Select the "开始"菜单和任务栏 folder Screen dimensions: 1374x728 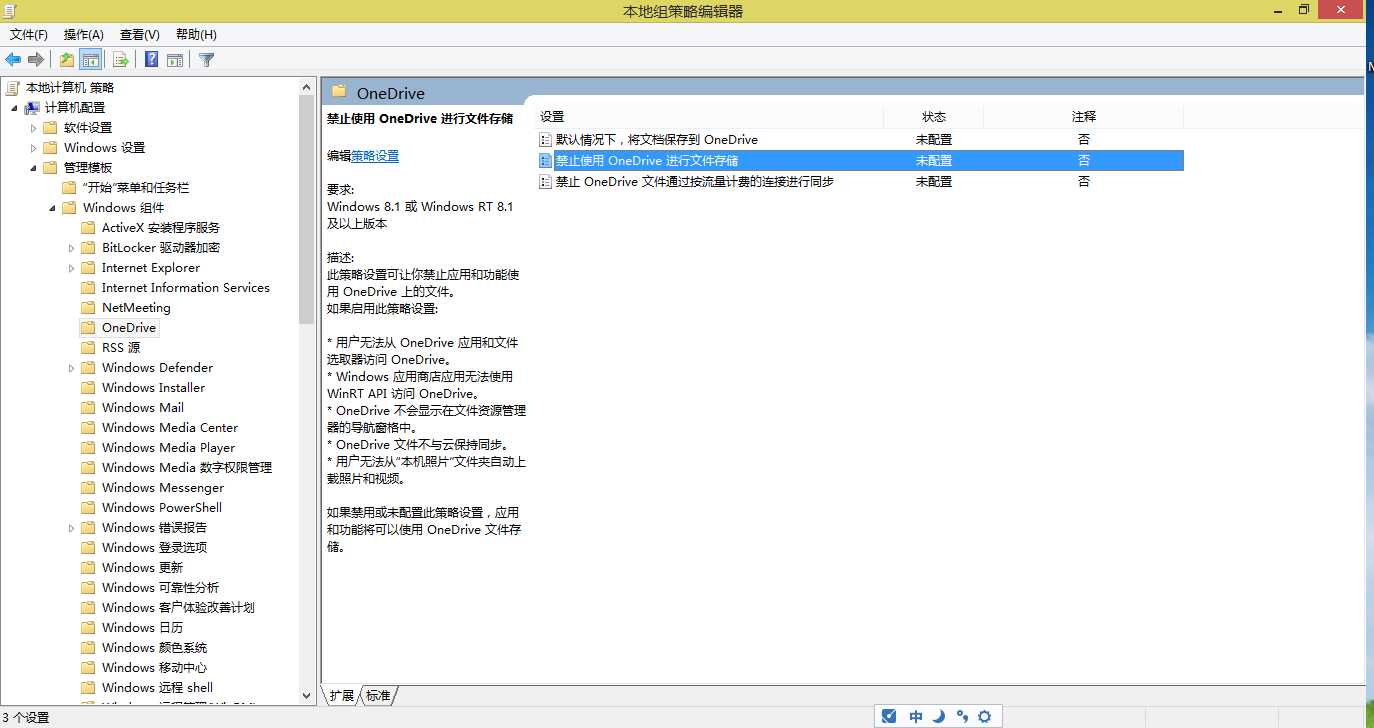(135, 188)
